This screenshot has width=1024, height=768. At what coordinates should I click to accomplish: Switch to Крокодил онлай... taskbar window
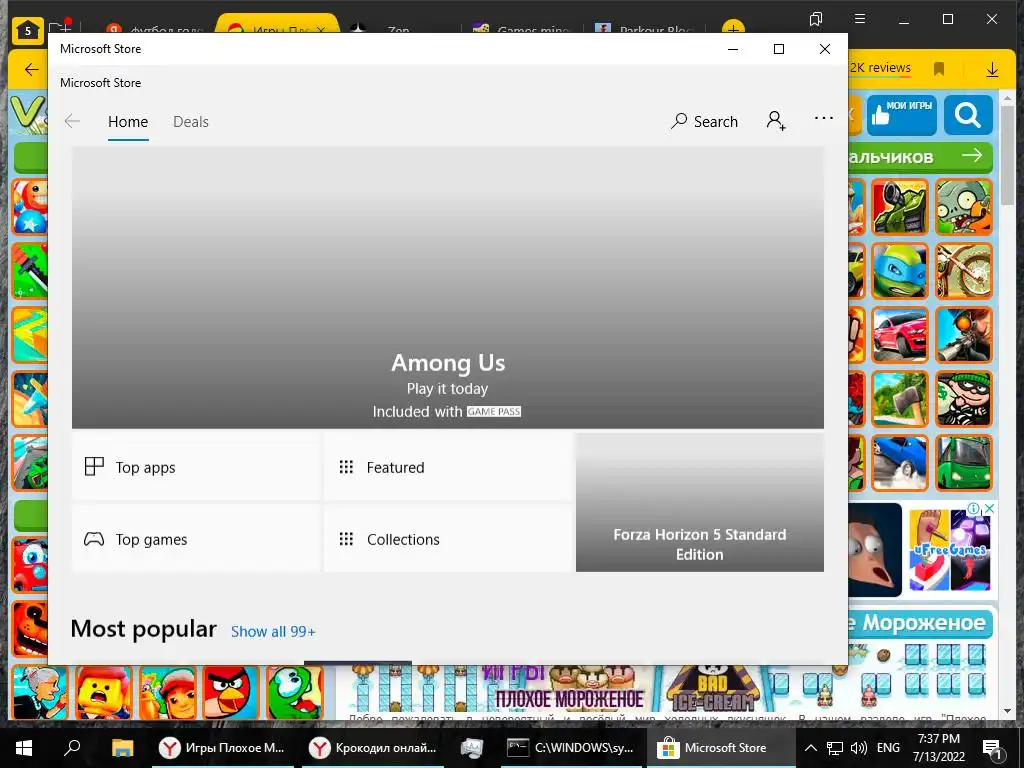[375, 748]
